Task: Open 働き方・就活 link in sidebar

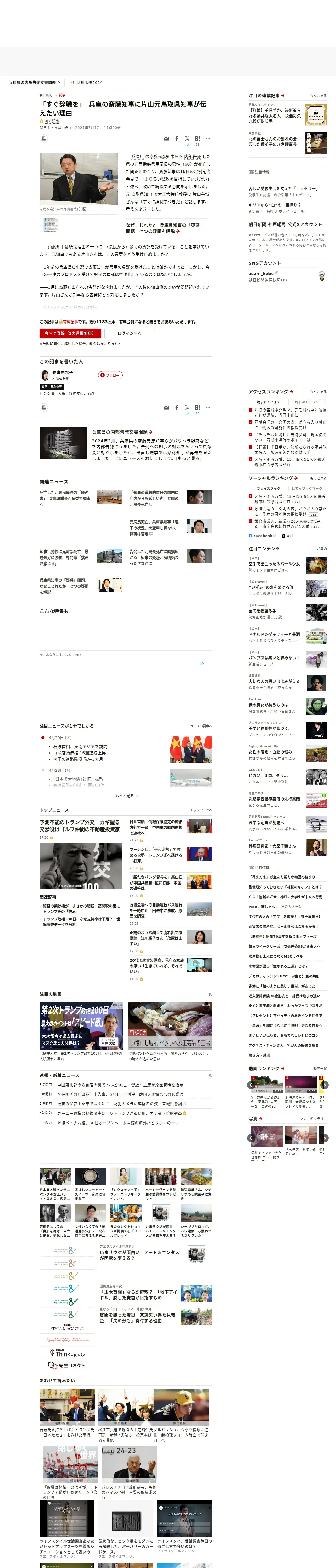Action: coord(259,1056)
